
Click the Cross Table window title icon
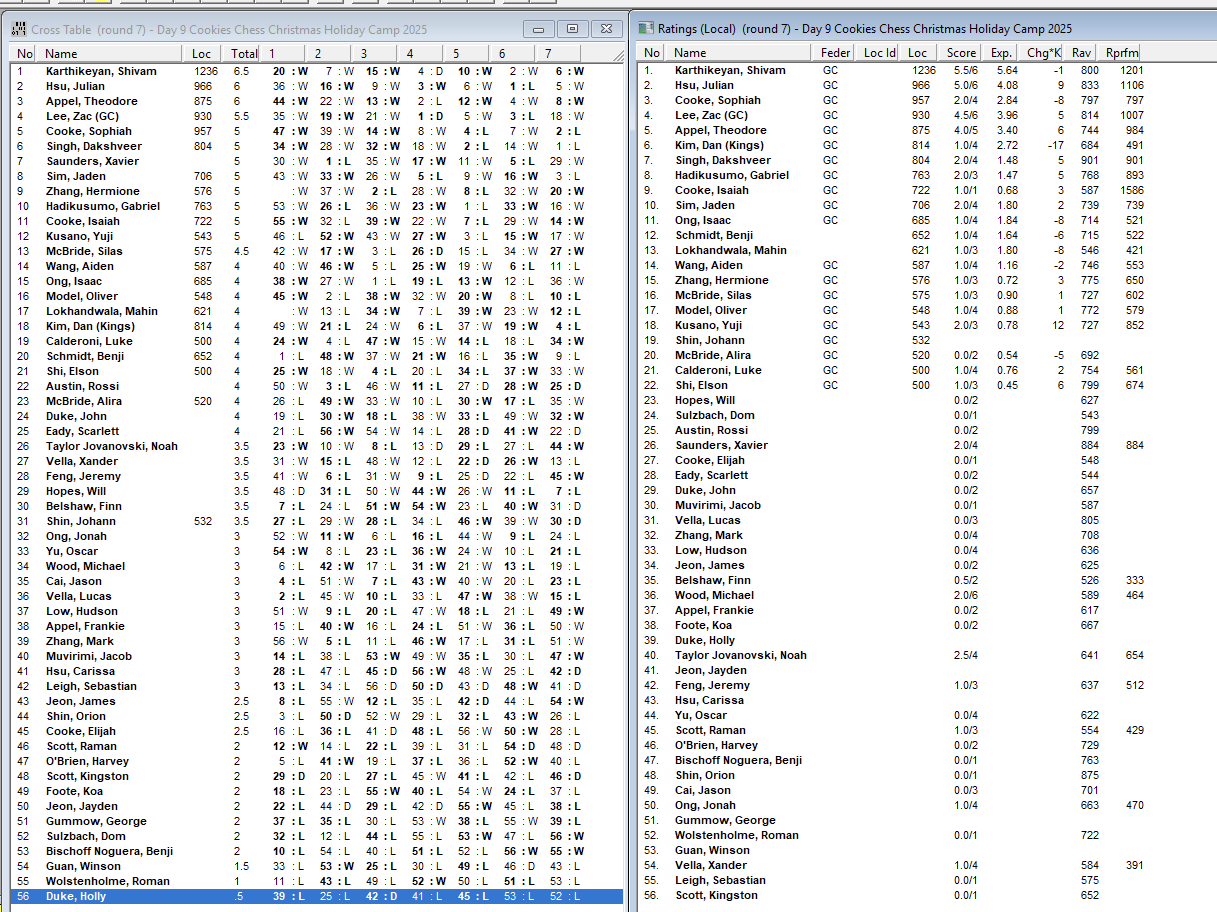tap(19, 30)
